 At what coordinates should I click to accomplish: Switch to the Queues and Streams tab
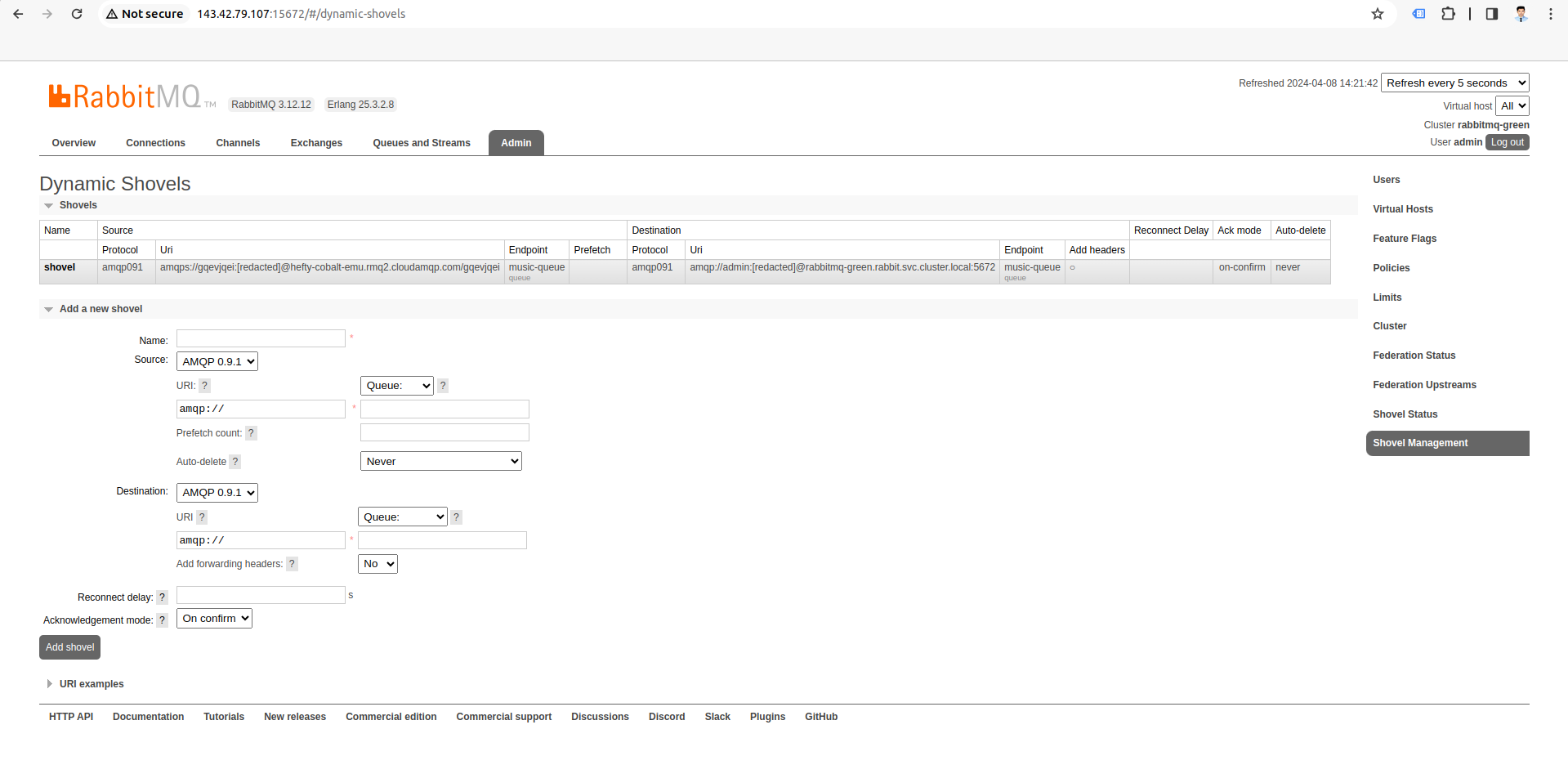422,143
